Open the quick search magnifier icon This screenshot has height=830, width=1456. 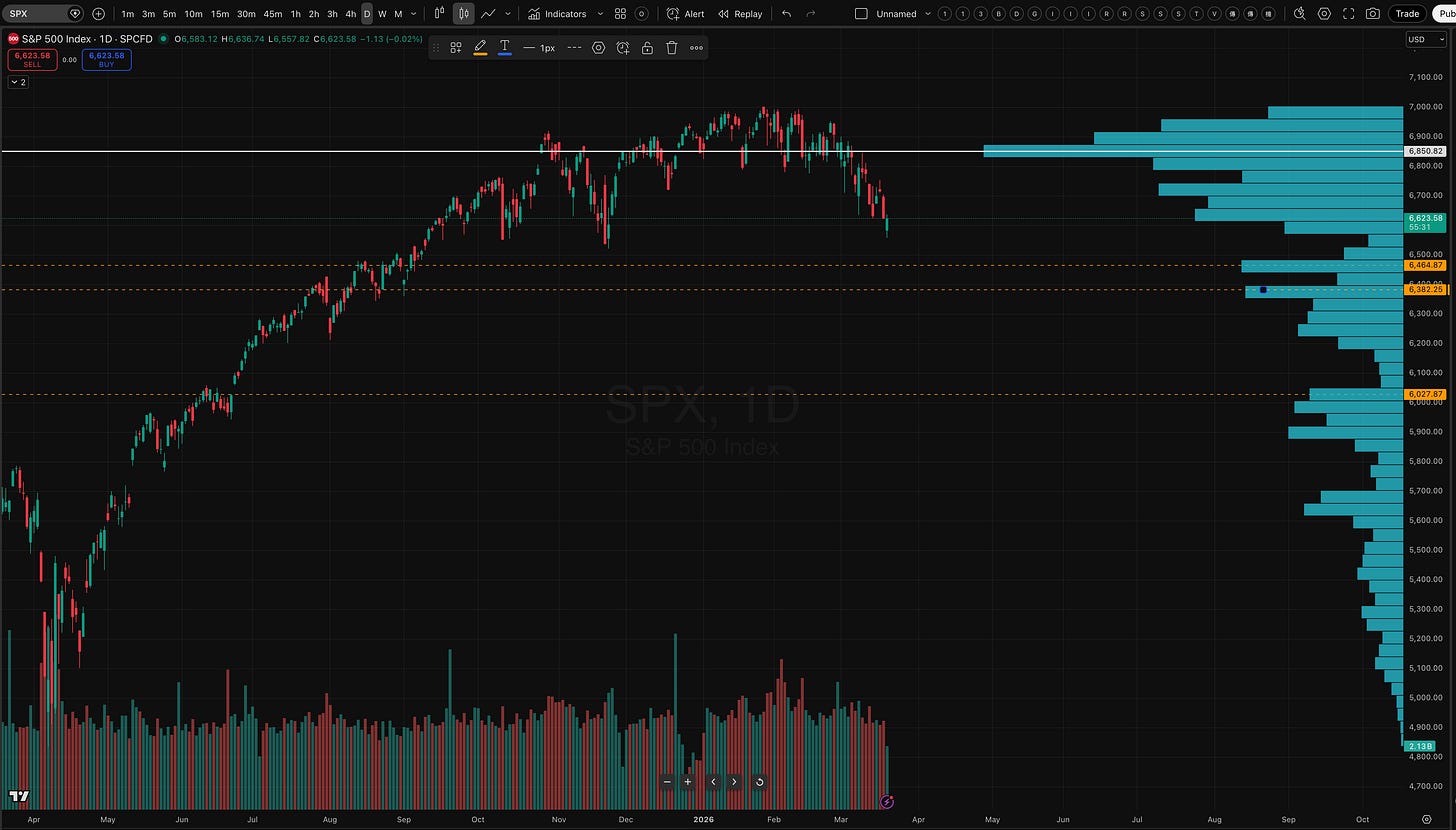tap(1299, 14)
